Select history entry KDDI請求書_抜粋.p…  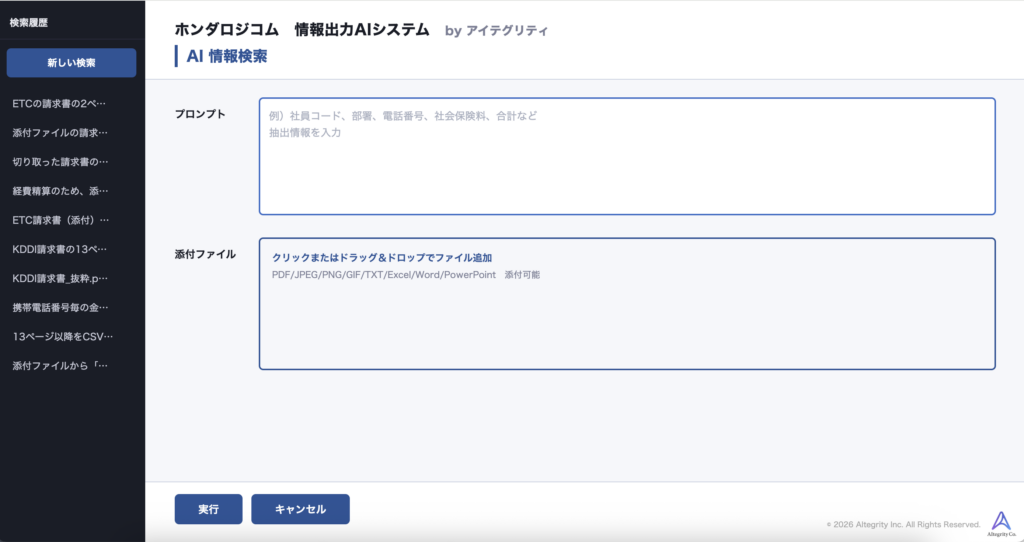click(60, 278)
